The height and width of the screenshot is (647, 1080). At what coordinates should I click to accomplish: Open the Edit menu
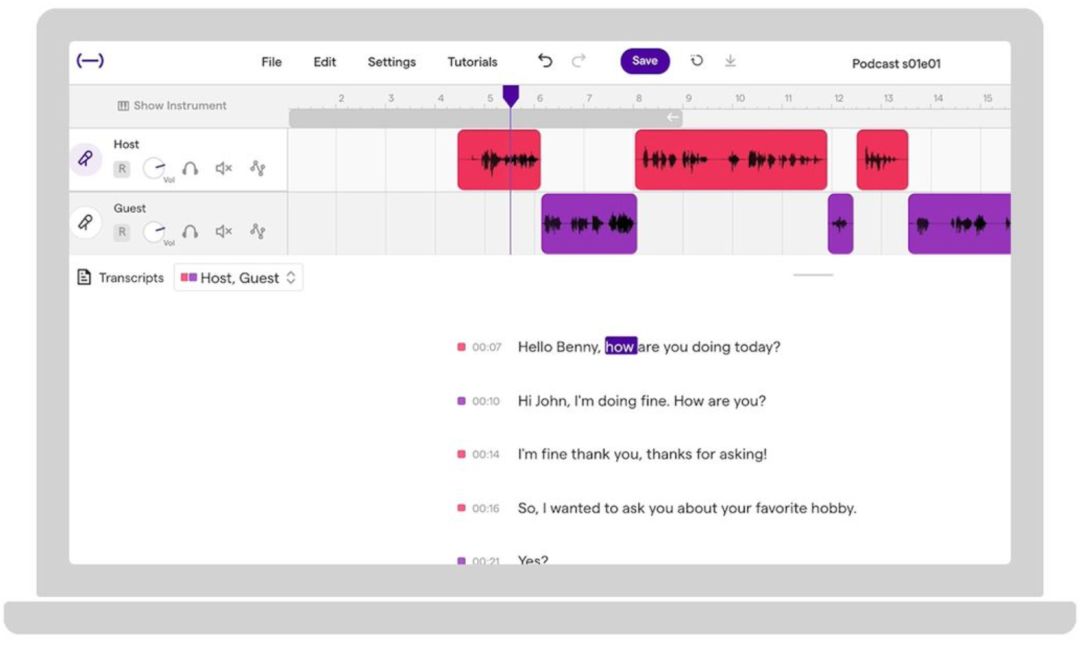pos(324,62)
